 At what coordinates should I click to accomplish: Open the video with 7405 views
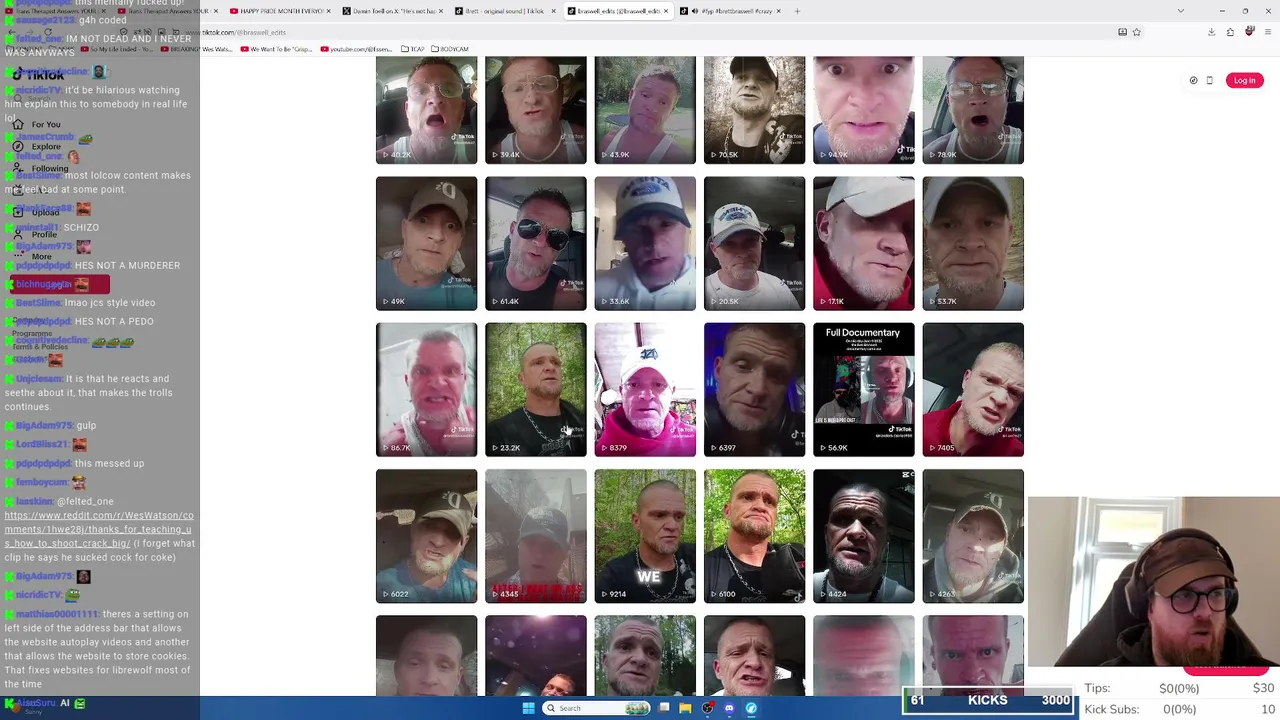tap(973, 389)
